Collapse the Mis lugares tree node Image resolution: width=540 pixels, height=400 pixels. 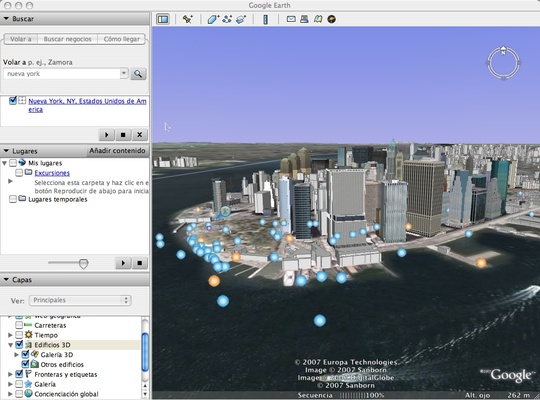(x=4, y=163)
